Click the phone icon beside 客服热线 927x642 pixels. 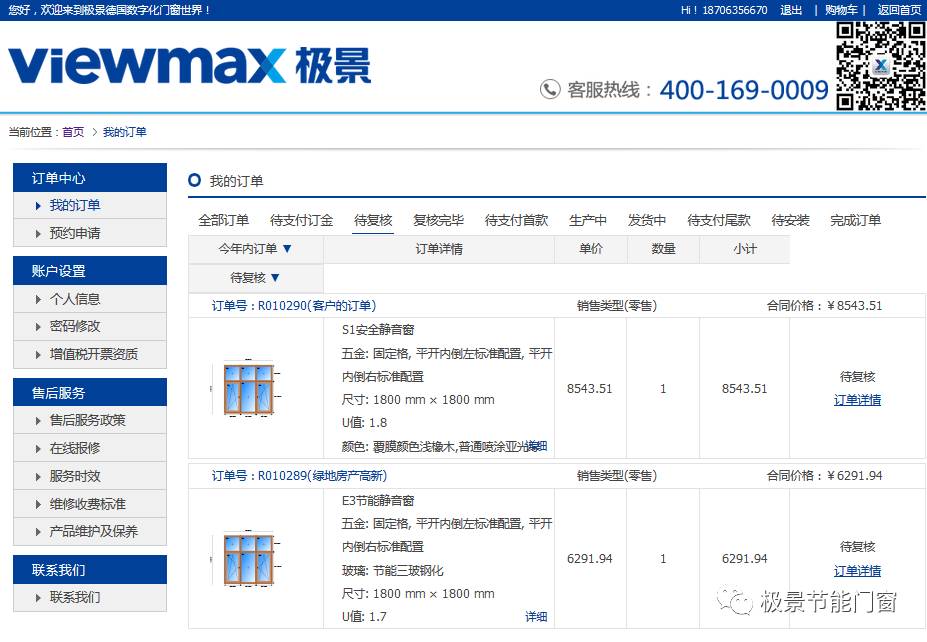tap(550, 90)
